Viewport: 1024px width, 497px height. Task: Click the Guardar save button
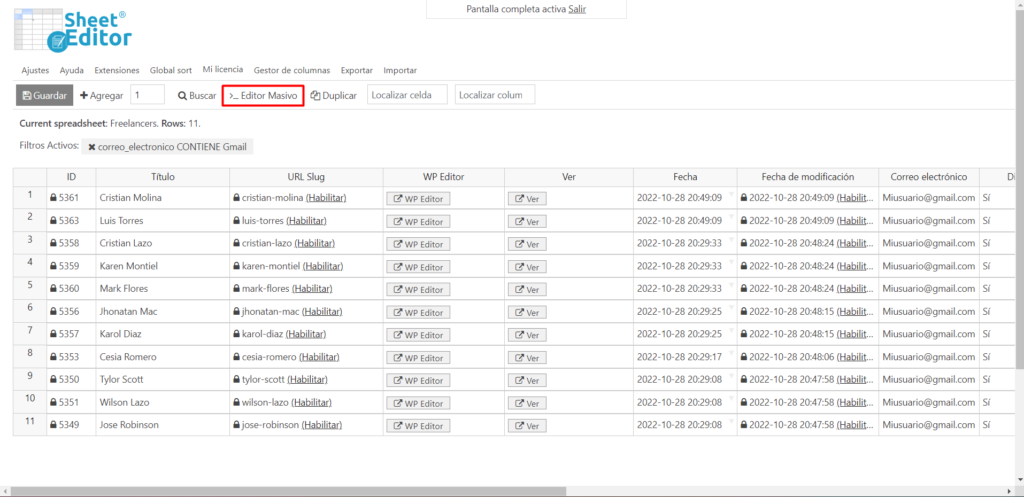point(44,95)
